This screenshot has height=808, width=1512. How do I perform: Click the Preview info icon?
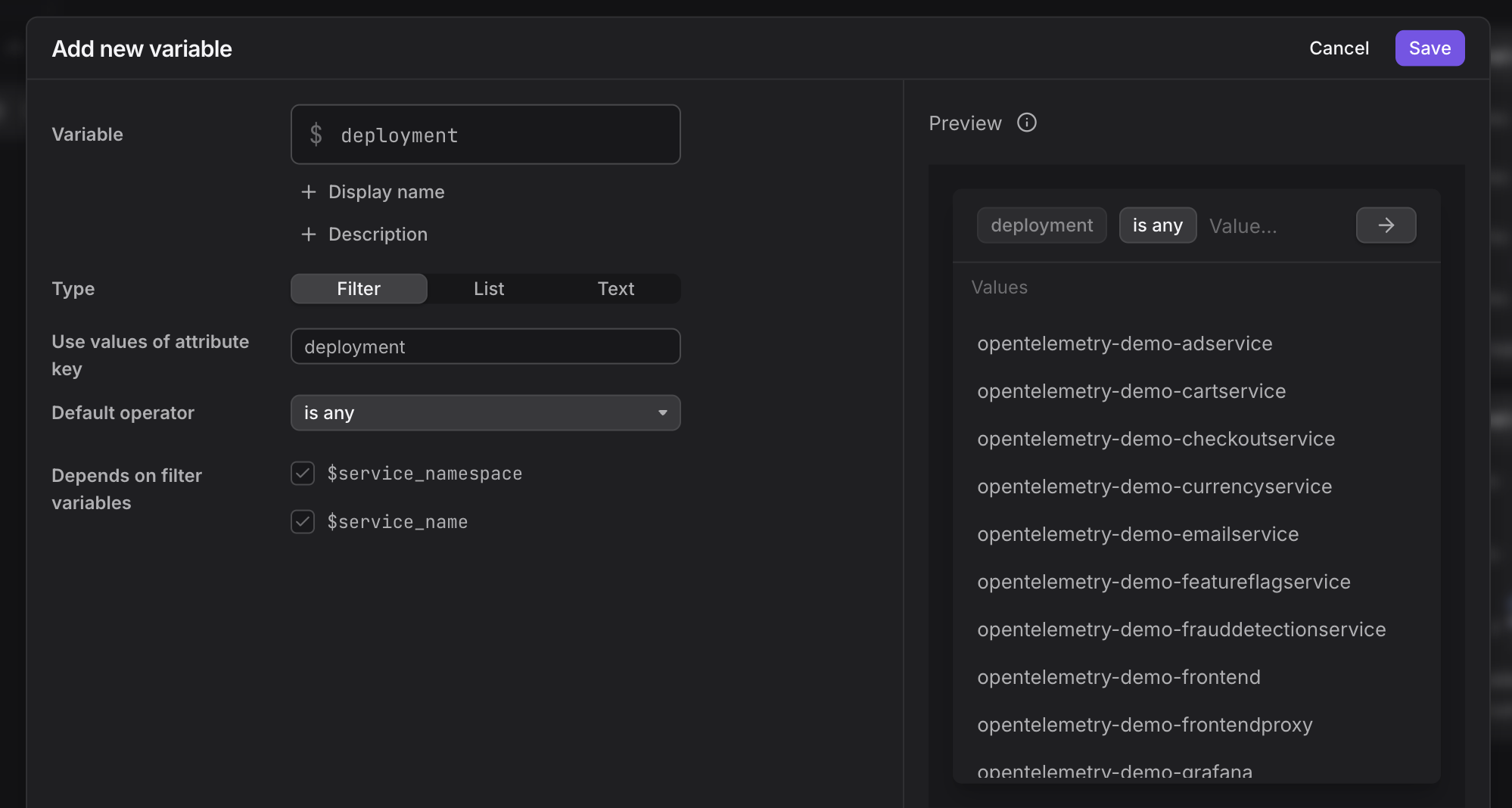pos(1026,123)
